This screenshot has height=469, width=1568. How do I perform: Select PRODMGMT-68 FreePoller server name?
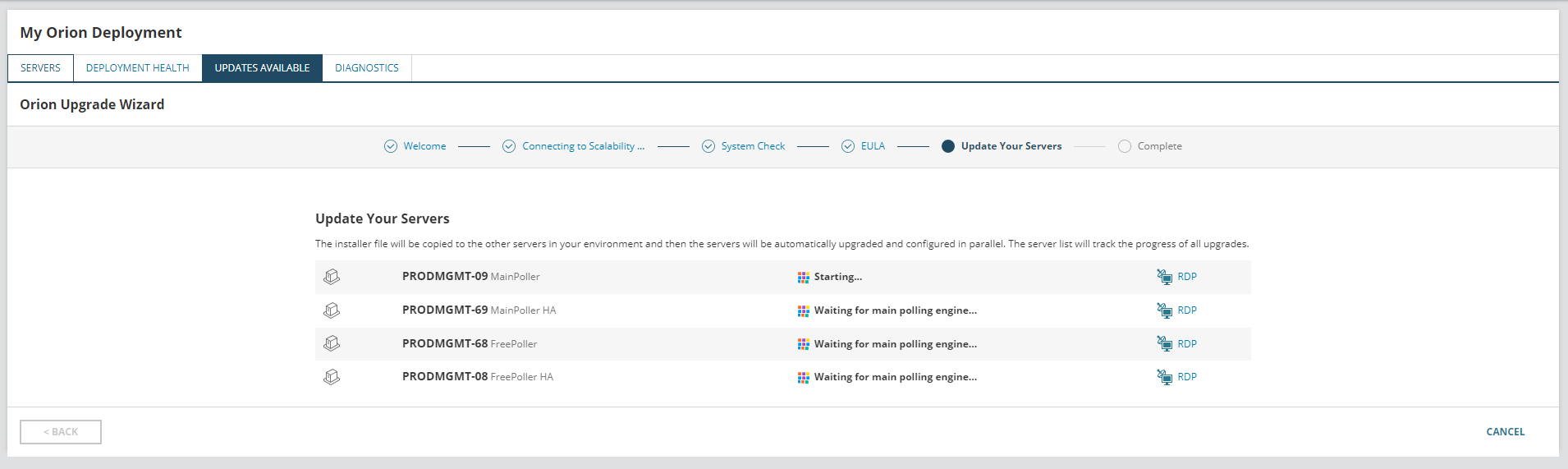(470, 344)
